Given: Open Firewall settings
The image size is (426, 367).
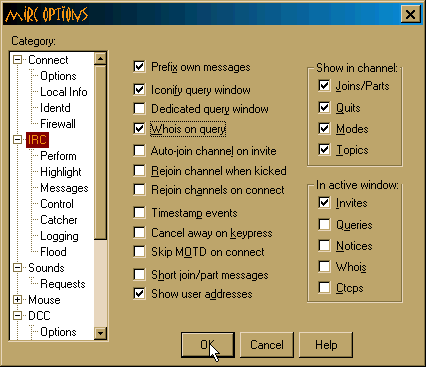Looking at the screenshot, I should tap(58, 124).
